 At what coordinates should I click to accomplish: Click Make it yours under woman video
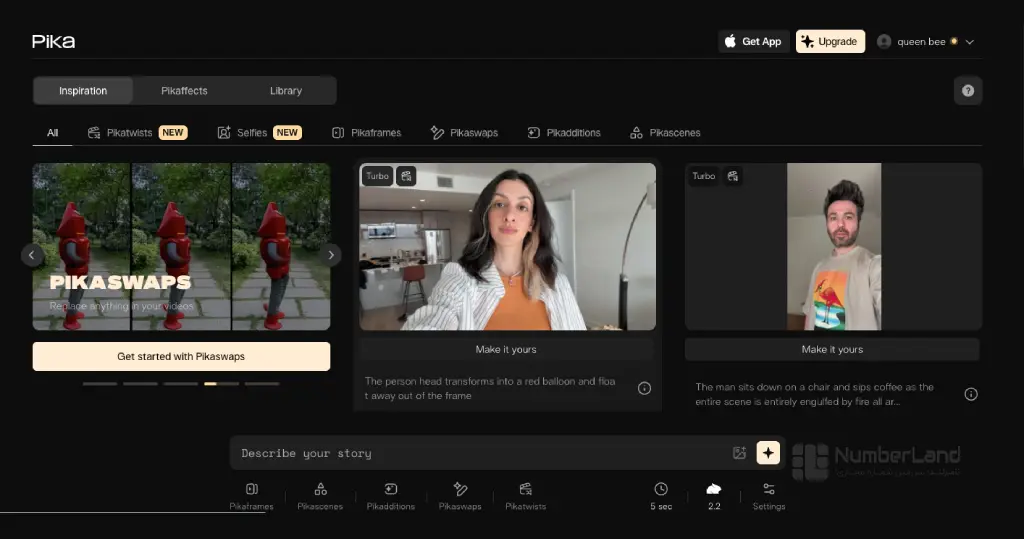coord(506,350)
